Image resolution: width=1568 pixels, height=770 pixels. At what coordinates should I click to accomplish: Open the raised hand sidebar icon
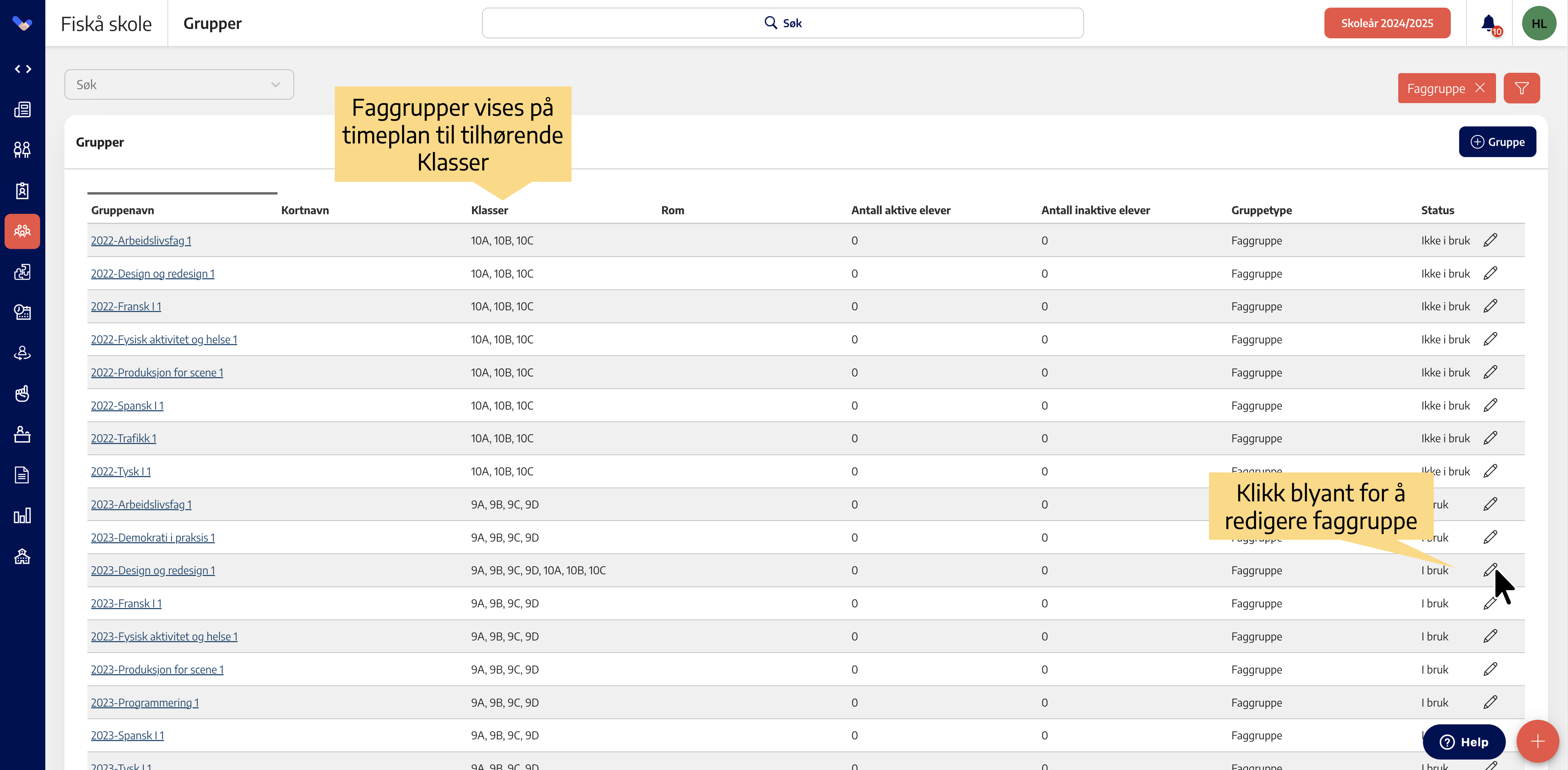coord(23,393)
